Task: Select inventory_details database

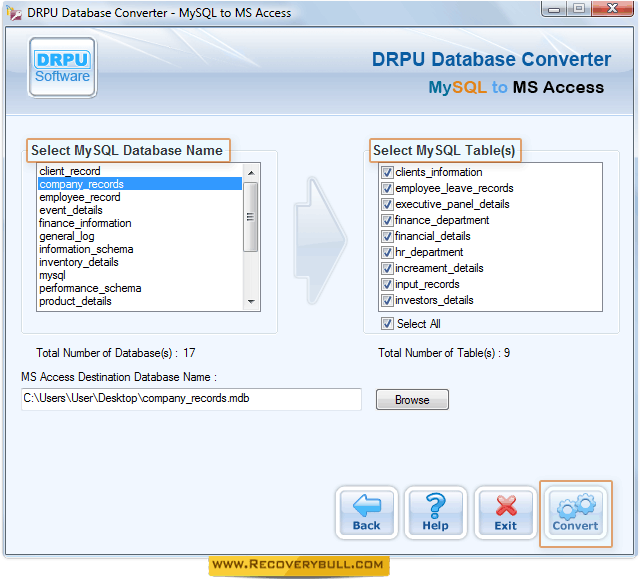Action: (x=140, y=262)
